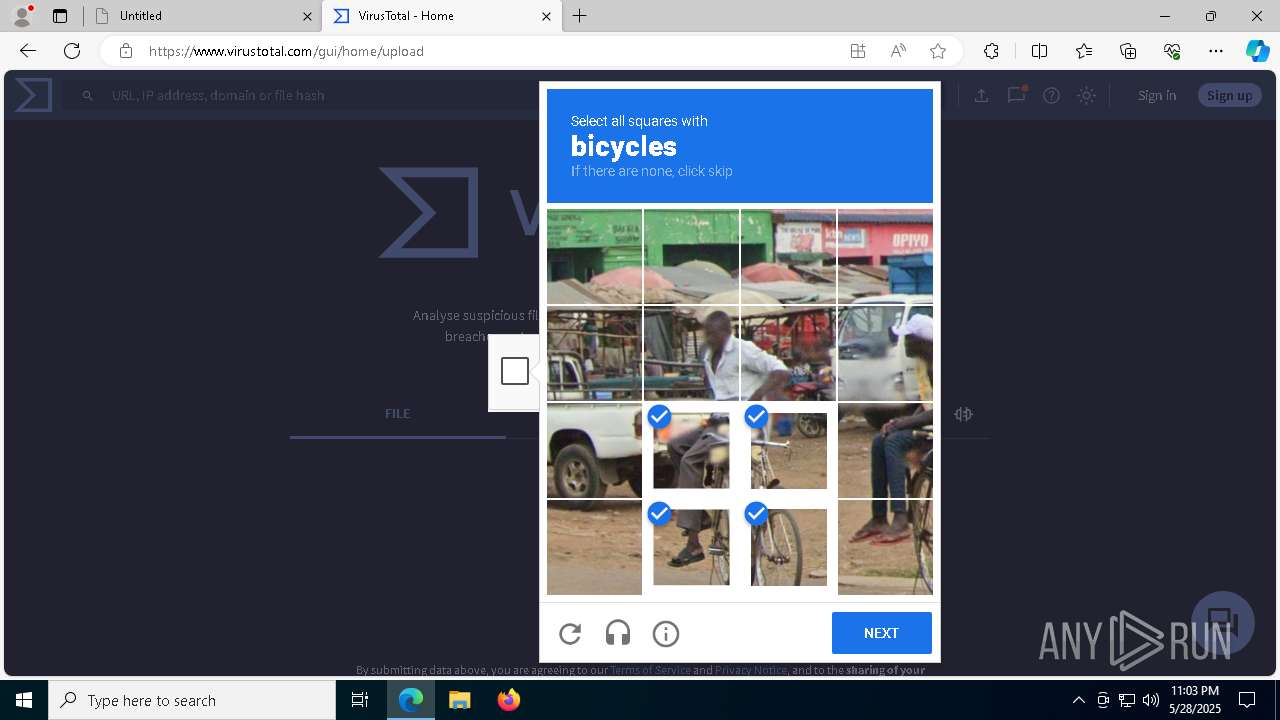Image resolution: width=1280 pixels, height=720 pixels.
Task: Open the browser apps grid icon in the address bar
Action: pos(858,51)
